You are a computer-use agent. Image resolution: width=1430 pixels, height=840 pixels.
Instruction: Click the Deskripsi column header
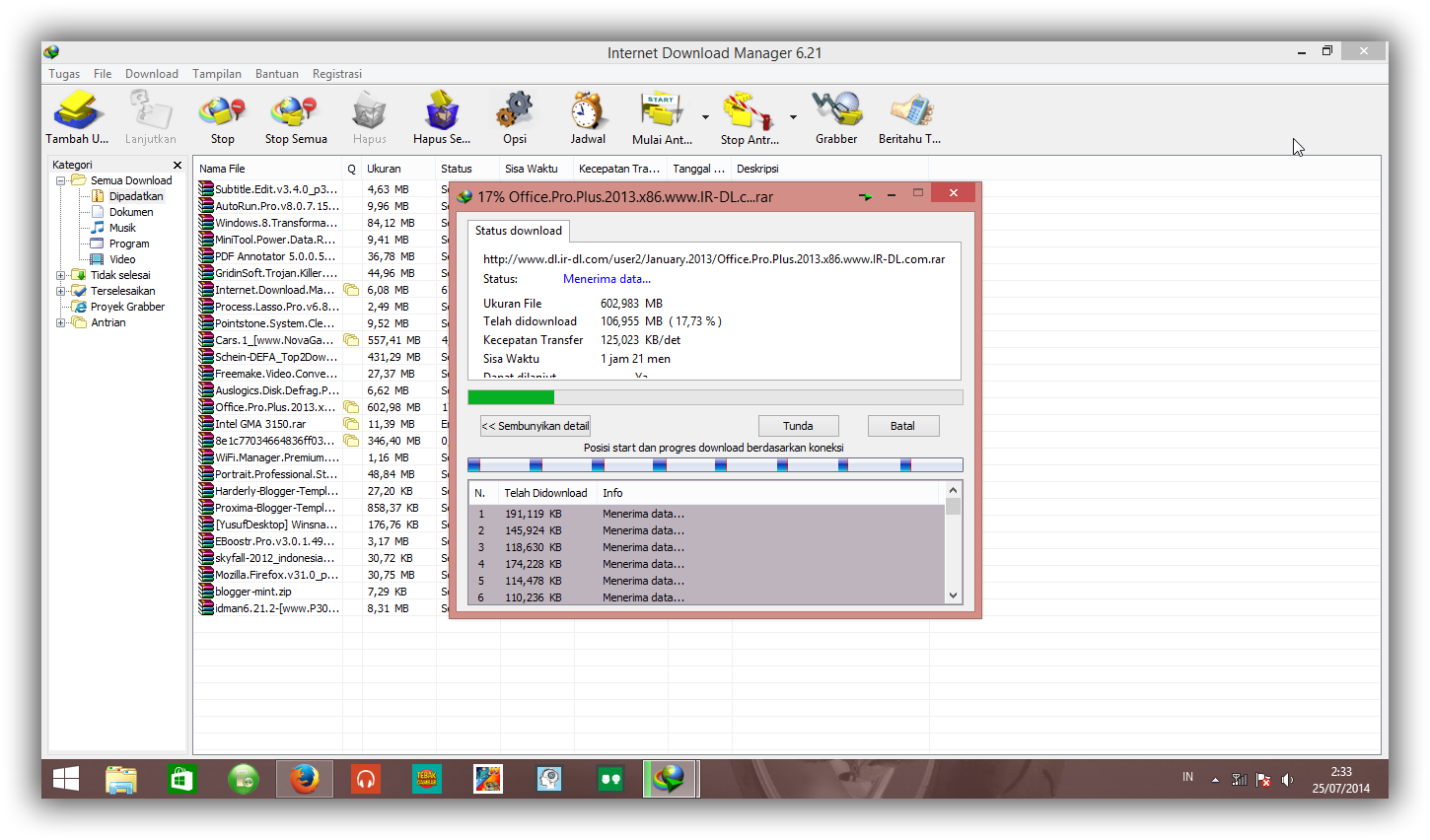[x=830, y=169]
